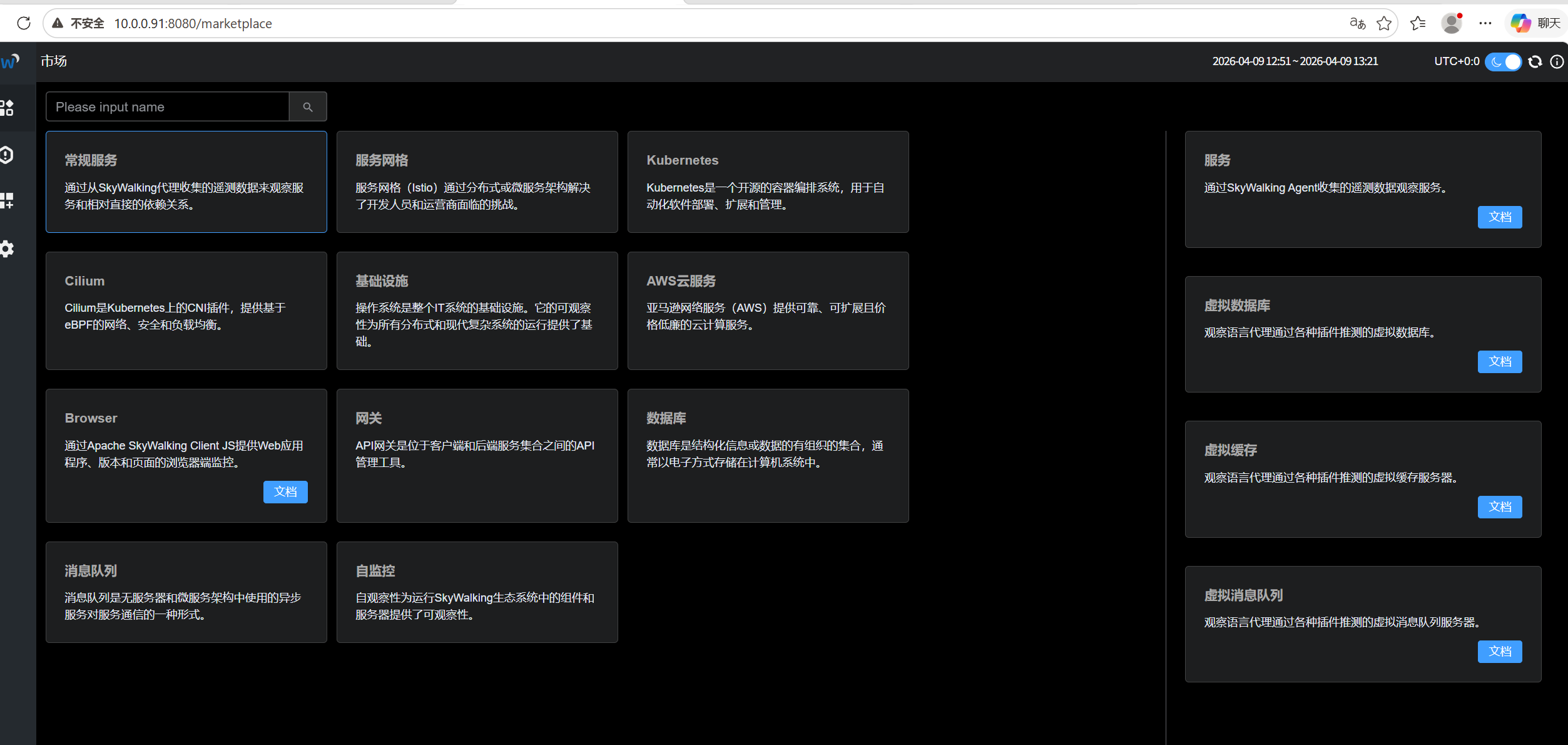Viewport: 1568px width, 745px height.
Task: Focus the 'Please input name' search field
Action: [168, 107]
